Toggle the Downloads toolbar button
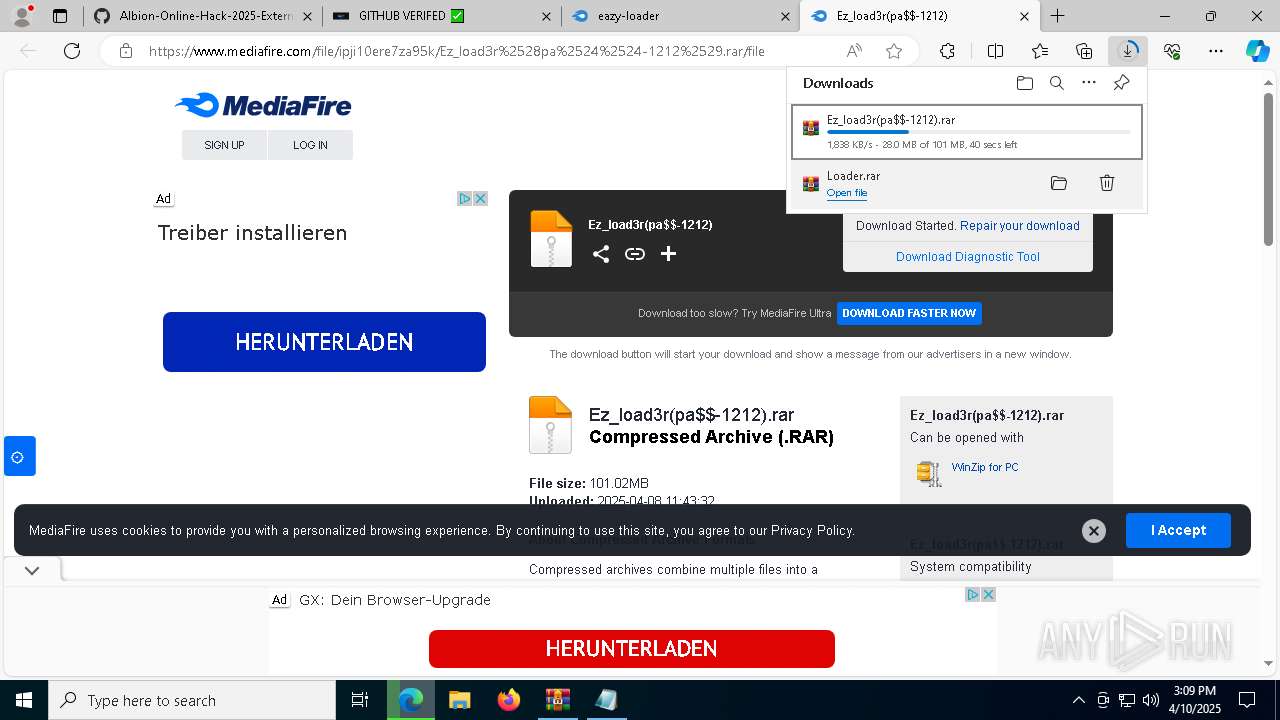 coord(1128,51)
